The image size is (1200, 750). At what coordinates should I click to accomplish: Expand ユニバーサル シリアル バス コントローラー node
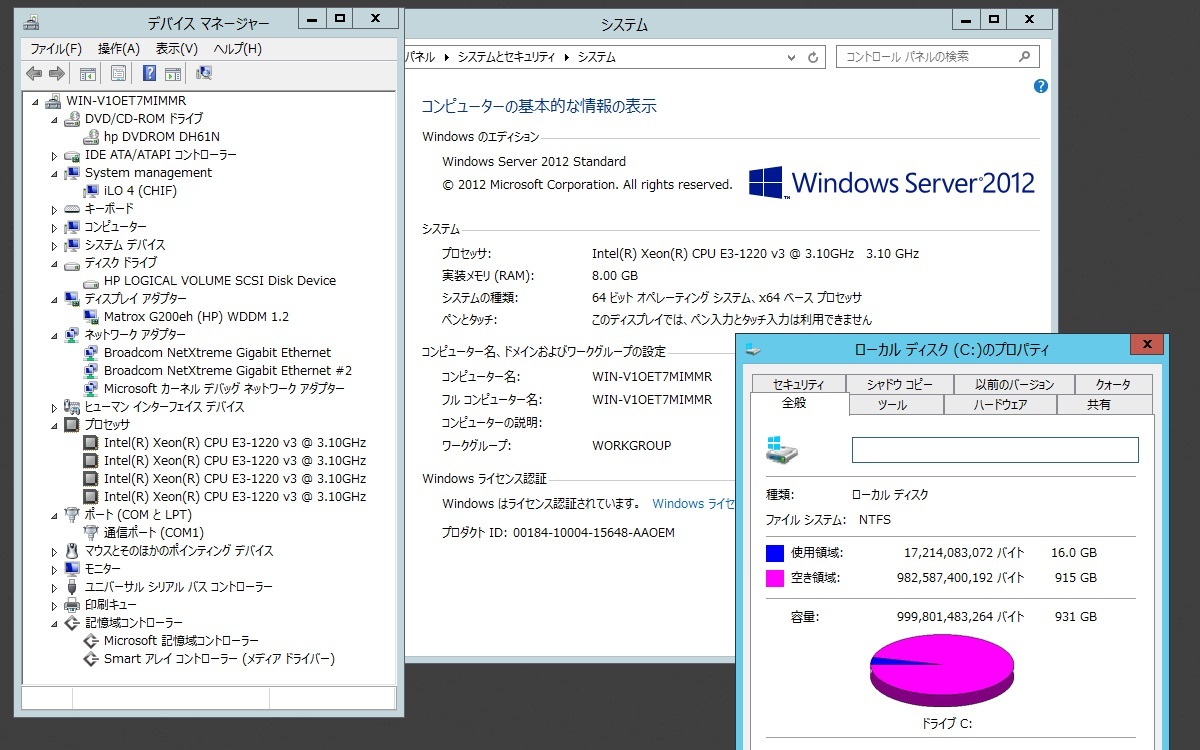pyautogui.click(x=54, y=587)
